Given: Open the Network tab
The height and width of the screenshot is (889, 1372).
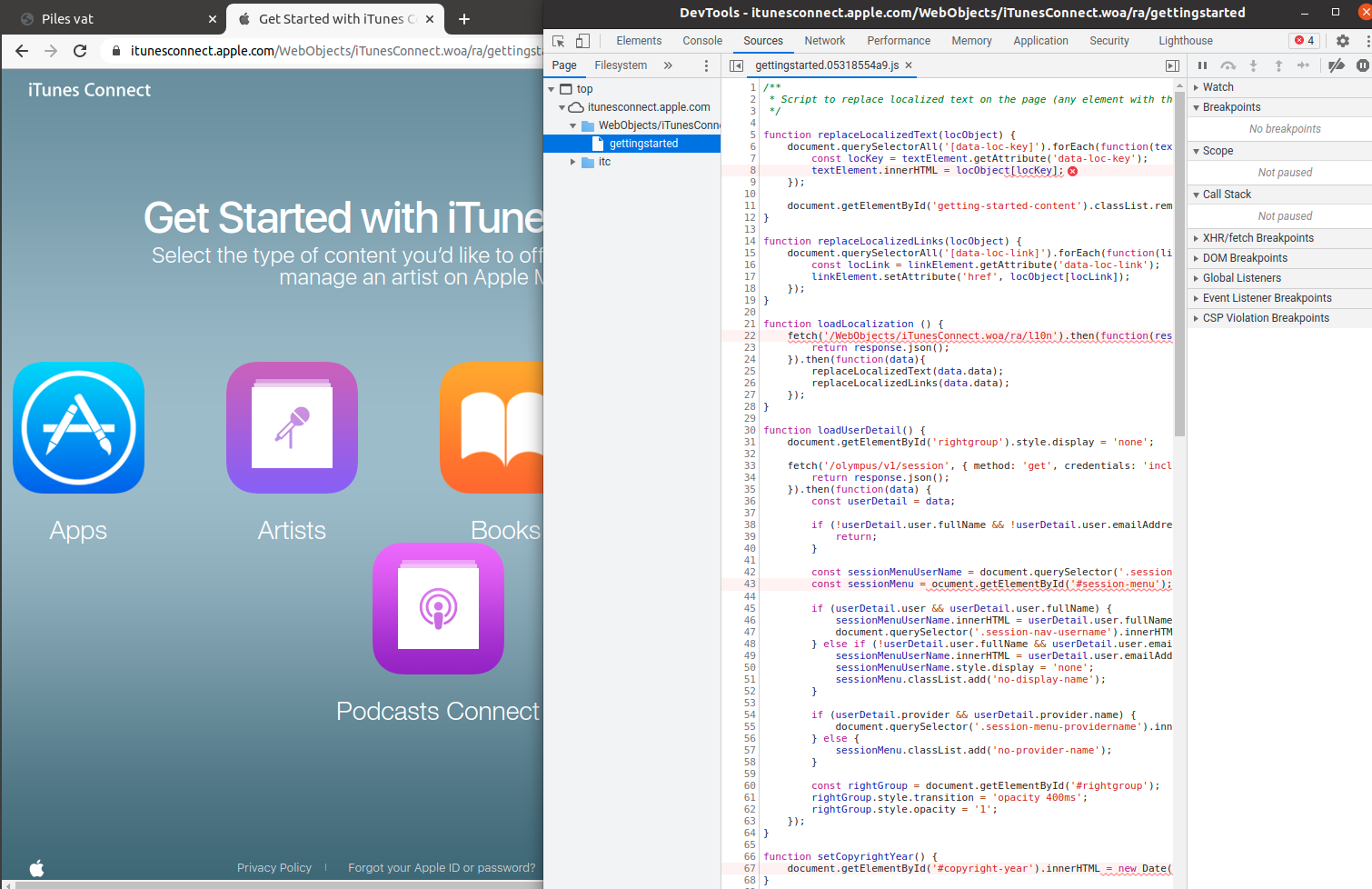Looking at the screenshot, I should click(x=824, y=41).
